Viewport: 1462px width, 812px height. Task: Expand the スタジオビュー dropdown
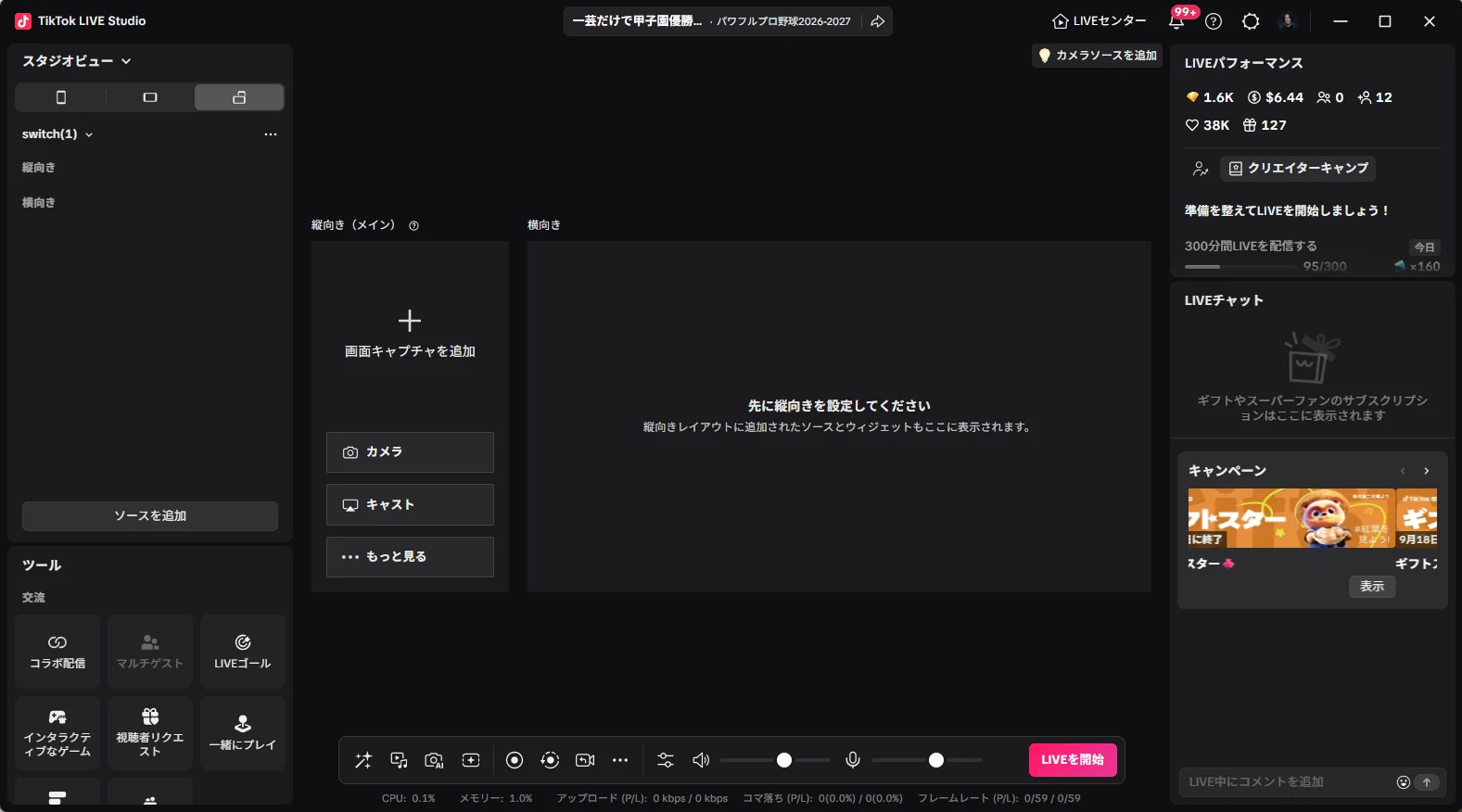(x=77, y=61)
